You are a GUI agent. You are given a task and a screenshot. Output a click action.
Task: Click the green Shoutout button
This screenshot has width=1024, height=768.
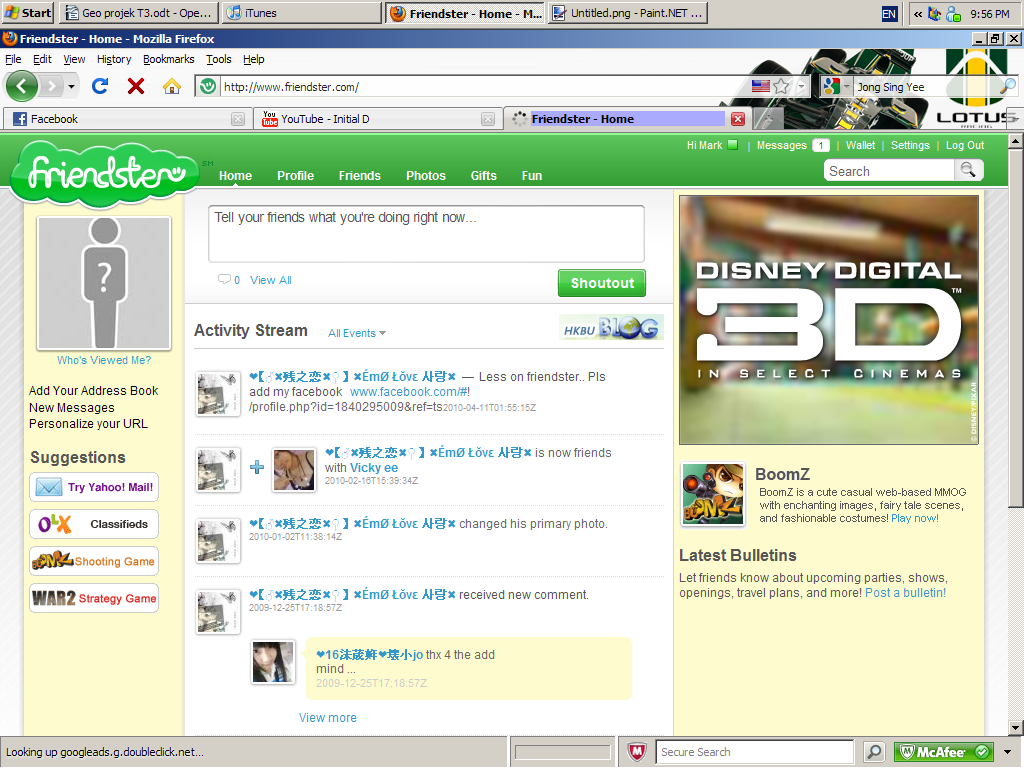(x=602, y=283)
